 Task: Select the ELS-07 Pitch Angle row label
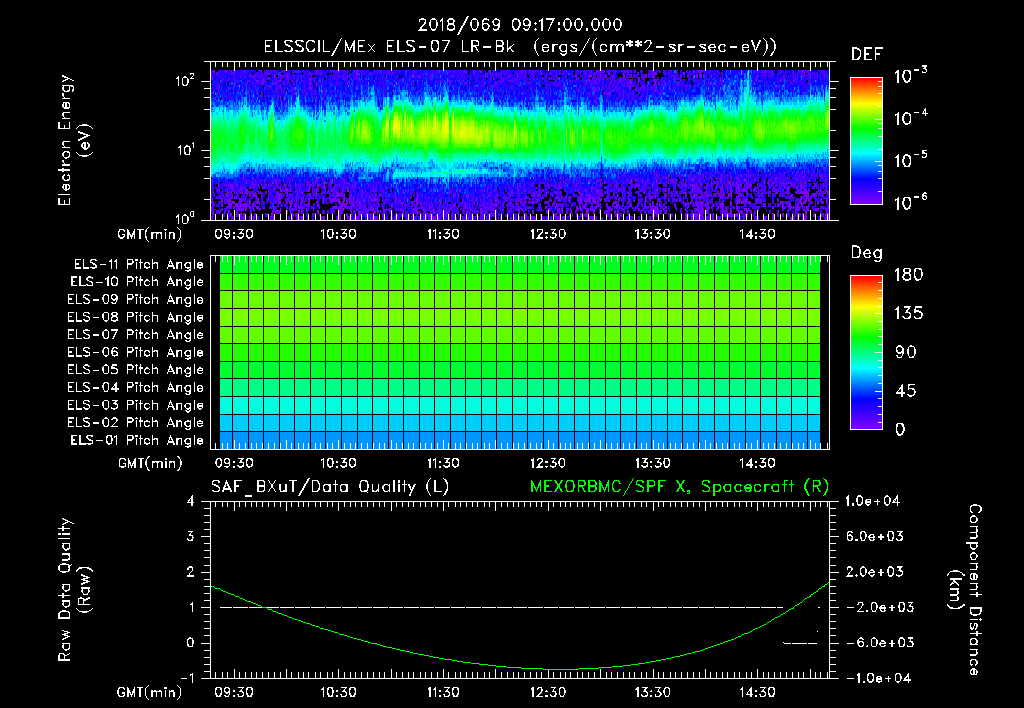click(x=136, y=334)
